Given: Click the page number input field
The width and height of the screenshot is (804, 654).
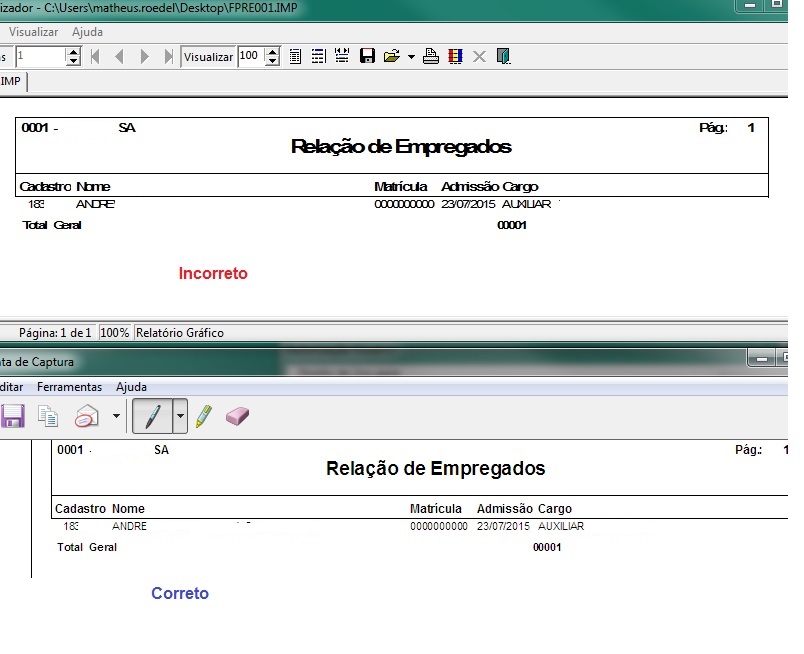Looking at the screenshot, I should coord(39,56).
